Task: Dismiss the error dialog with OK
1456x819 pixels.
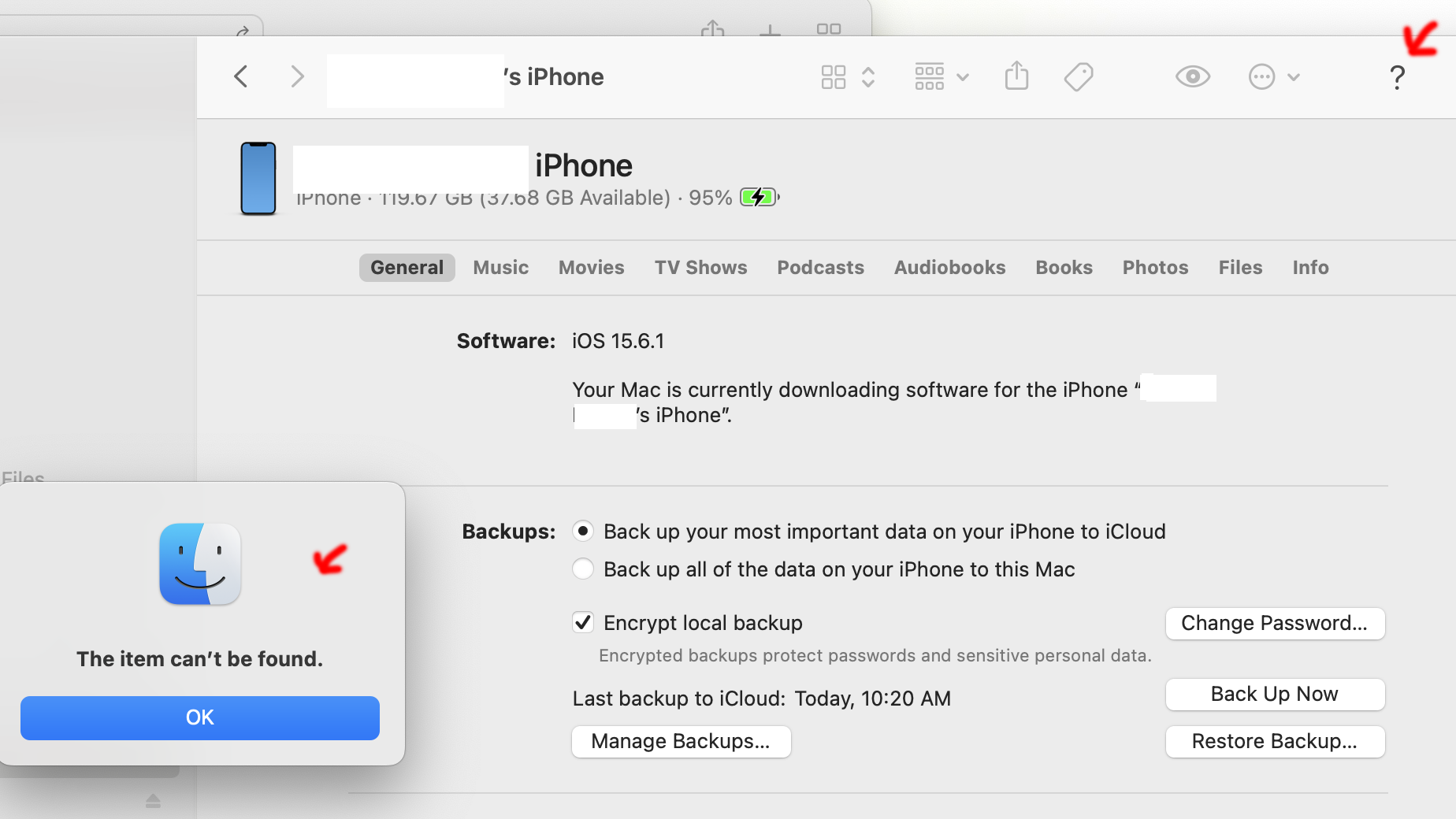Action: (x=200, y=717)
